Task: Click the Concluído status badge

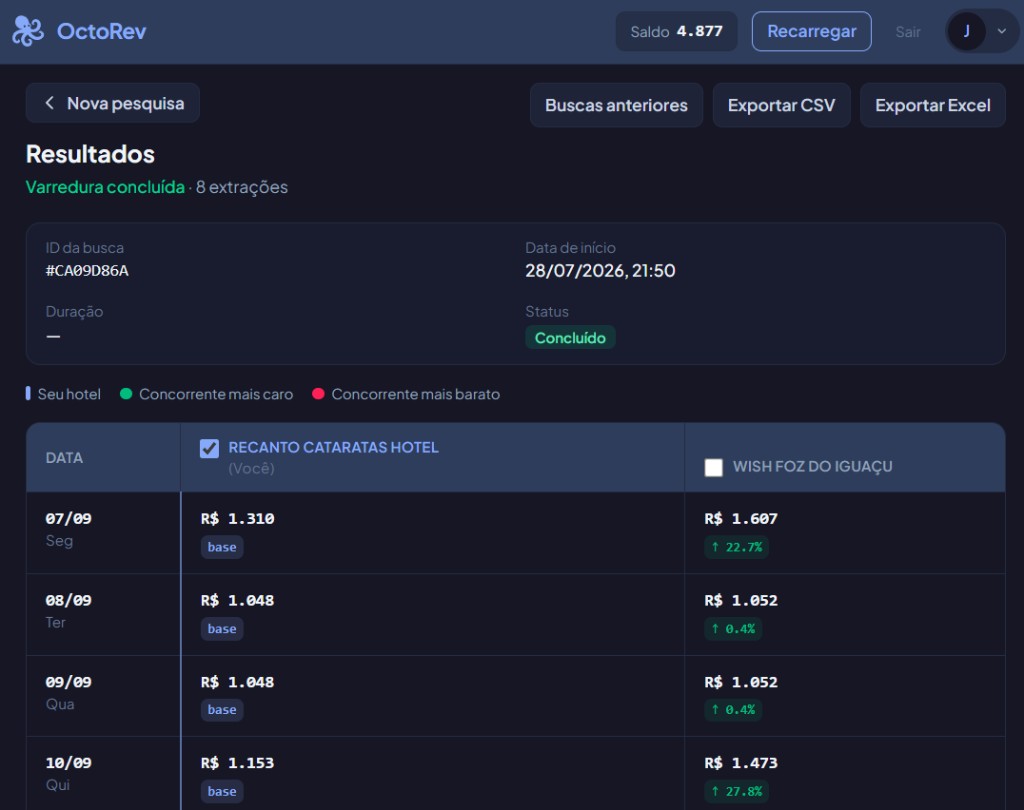Action: coord(570,338)
